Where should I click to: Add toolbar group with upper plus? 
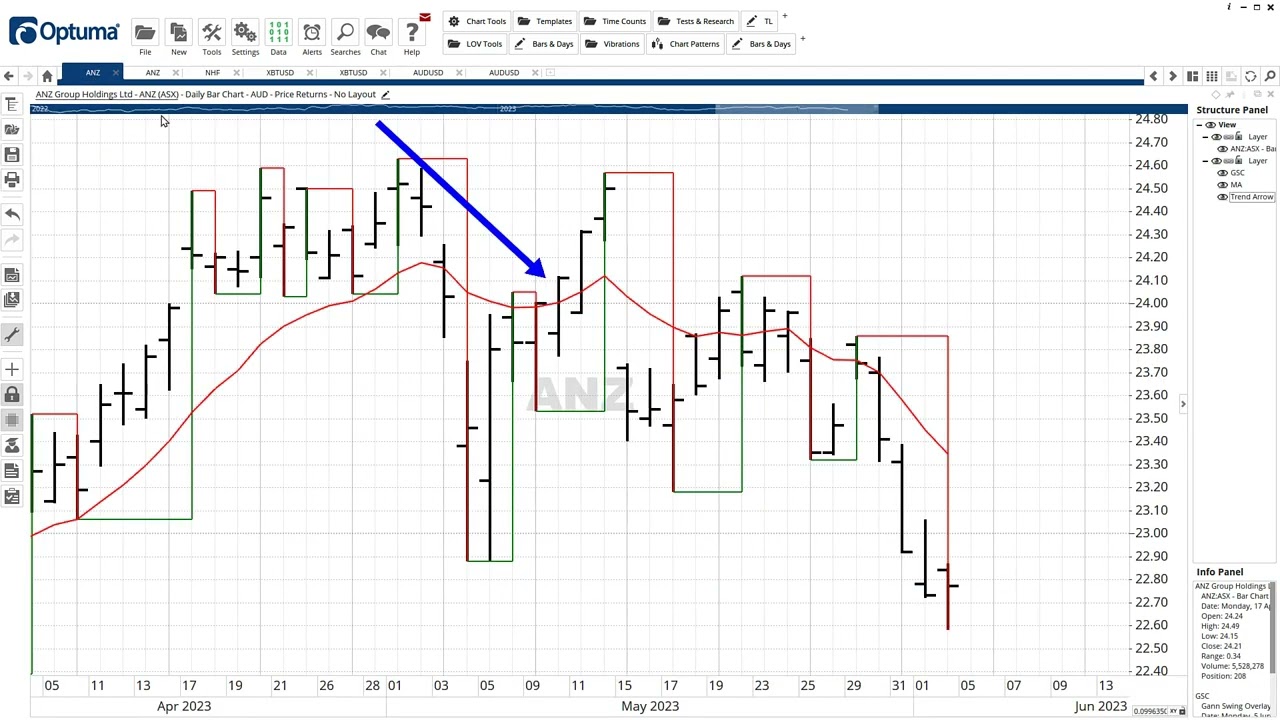point(785,16)
